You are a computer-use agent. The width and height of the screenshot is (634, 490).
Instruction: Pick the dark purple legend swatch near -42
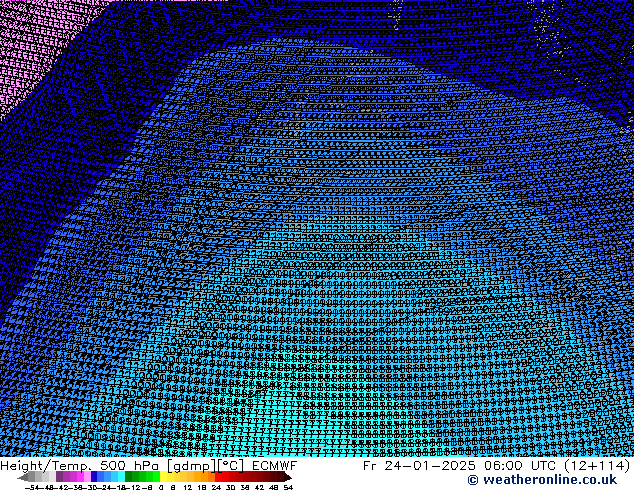(59, 476)
